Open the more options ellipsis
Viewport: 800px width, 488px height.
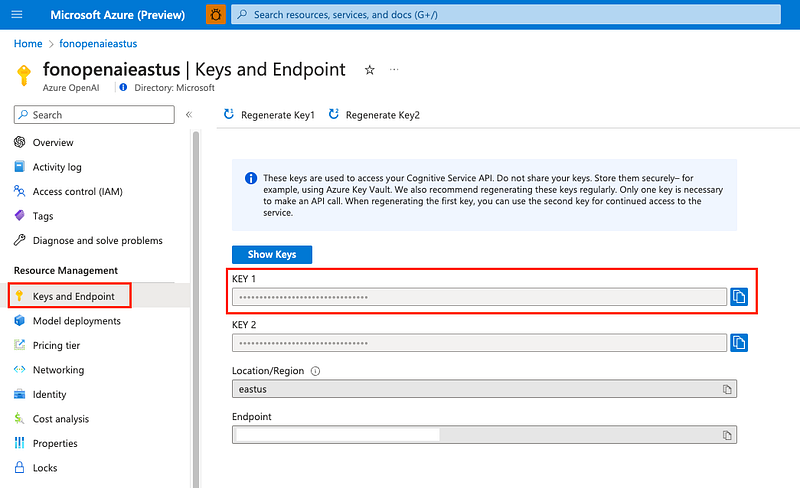point(394,69)
